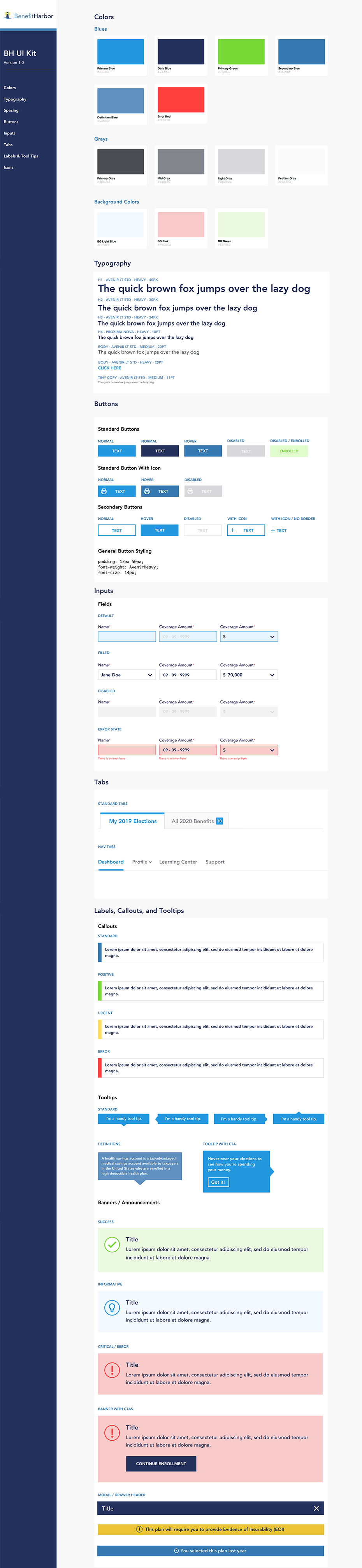Click plus icon of borderless TEXT button
This screenshot has height=1568, width=362.
[x=273, y=531]
